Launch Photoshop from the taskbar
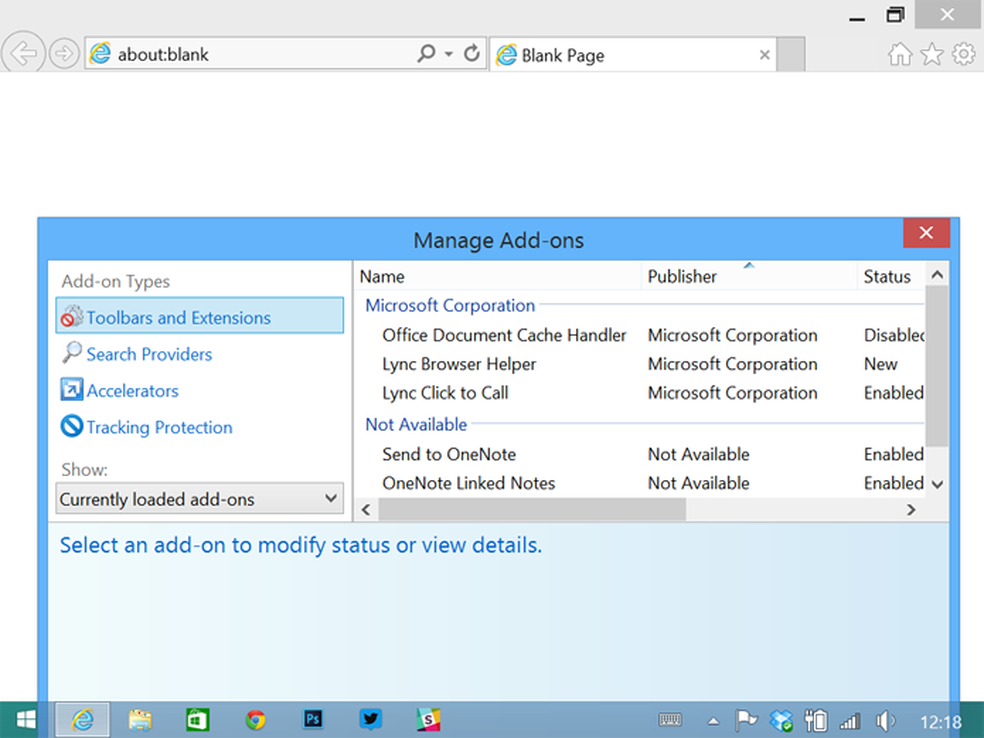984x738 pixels. coord(312,719)
